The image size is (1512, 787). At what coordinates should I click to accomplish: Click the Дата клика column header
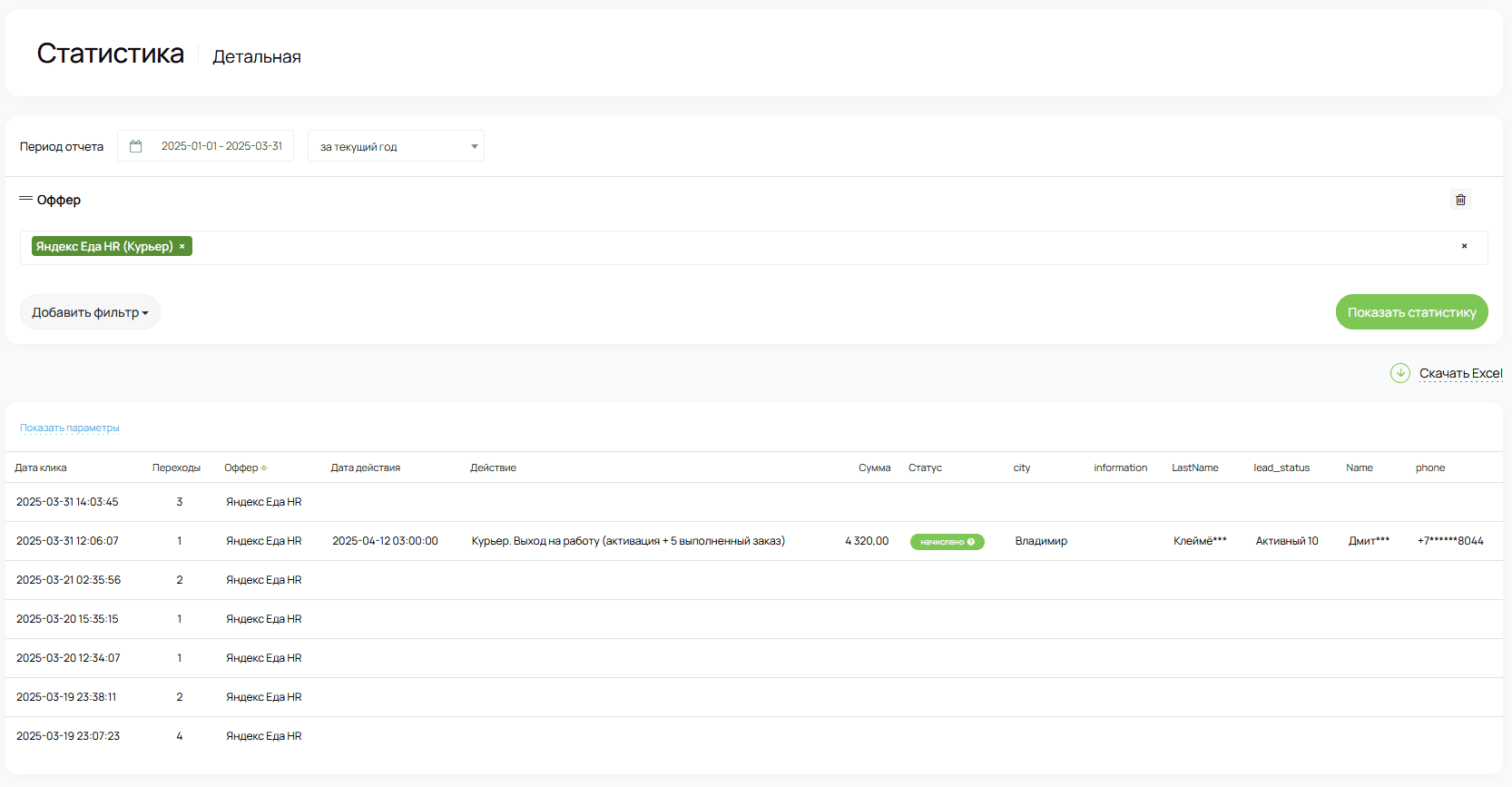[x=41, y=468]
